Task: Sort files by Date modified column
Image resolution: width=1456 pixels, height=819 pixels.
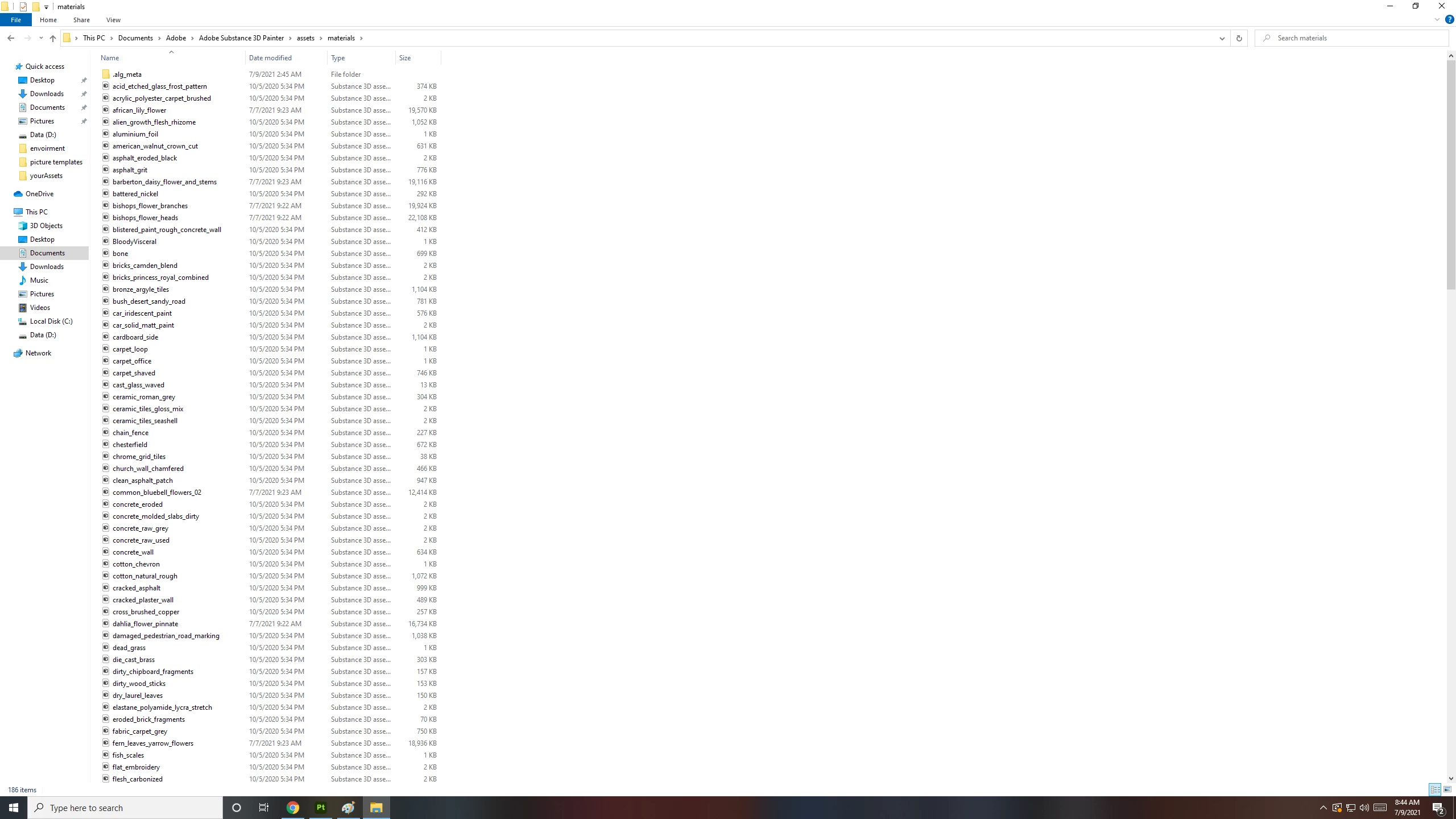Action: (x=271, y=58)
